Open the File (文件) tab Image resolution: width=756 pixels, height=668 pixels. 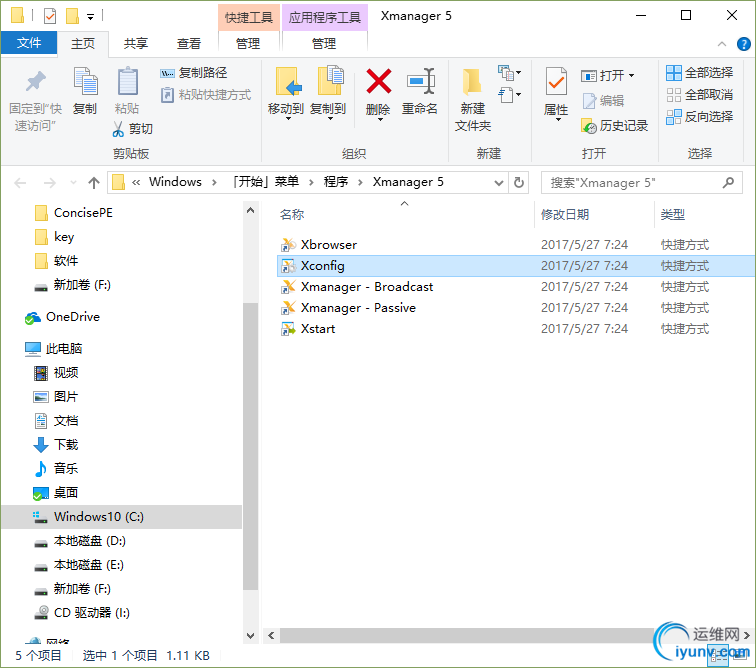coord(29,43)
